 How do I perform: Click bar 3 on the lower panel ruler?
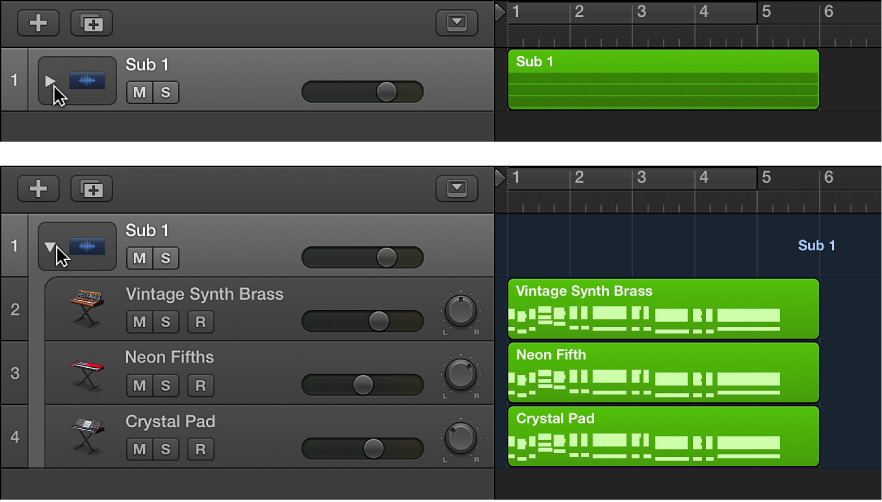[x=641, y=177]
